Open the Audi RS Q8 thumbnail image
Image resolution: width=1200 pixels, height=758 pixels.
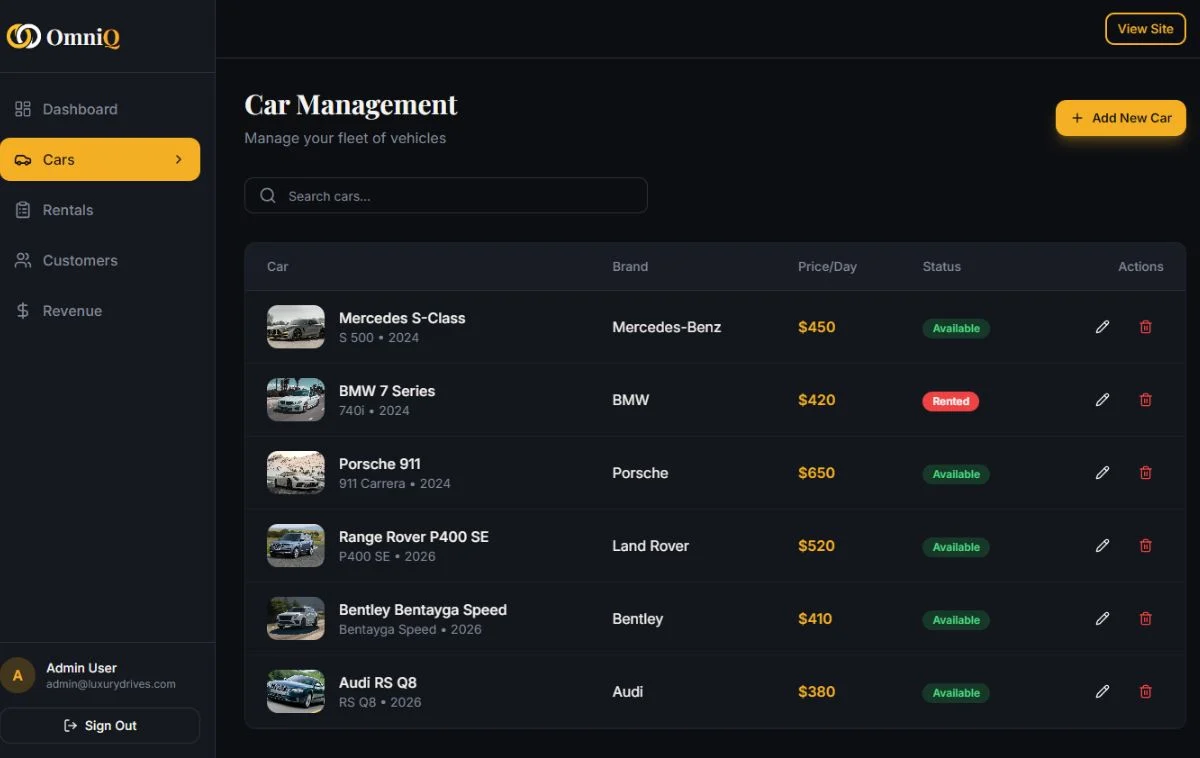click(296, 692)
